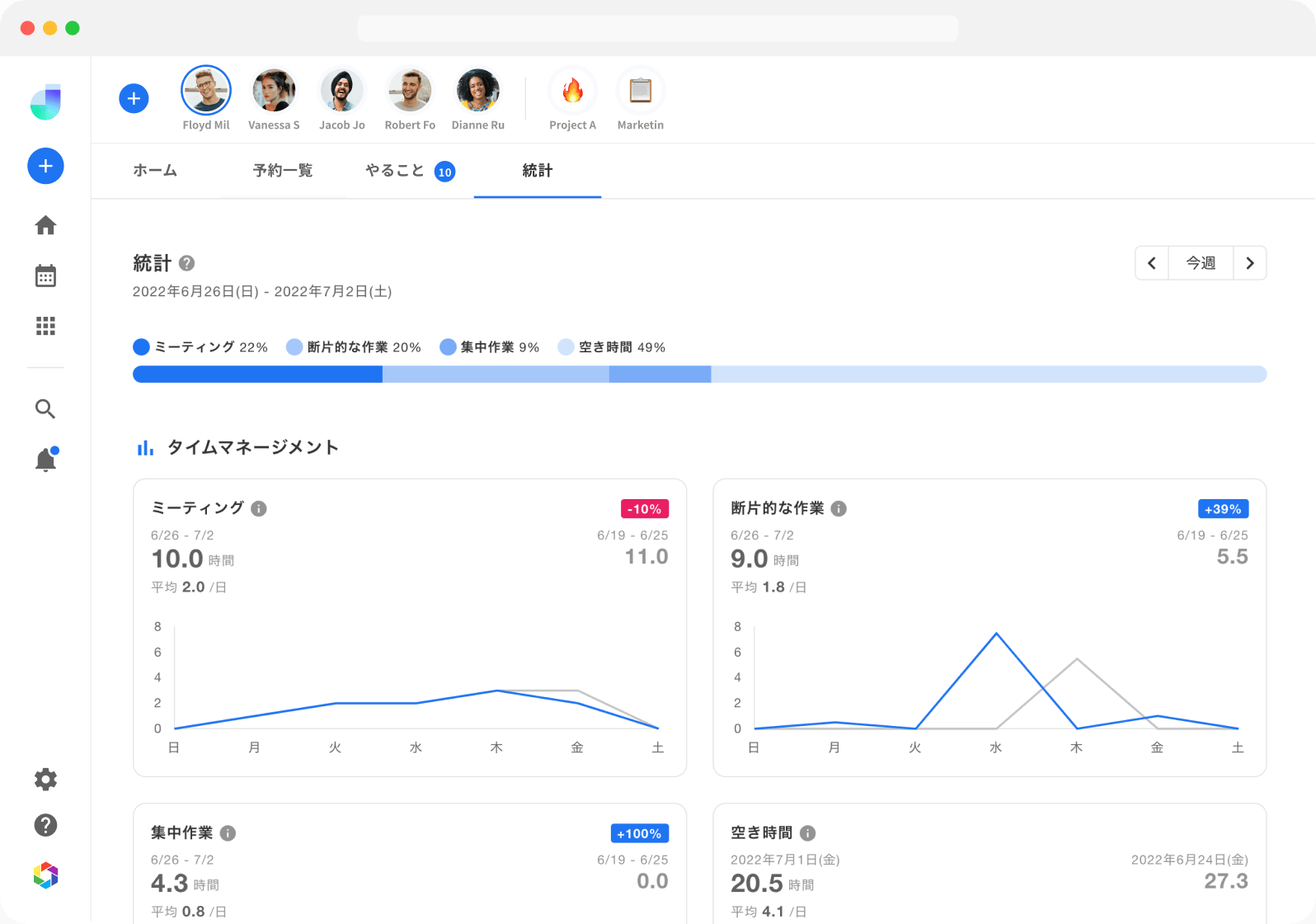Click the 今週 button
Image resolution: width=1316 pixels, height=924 pixels.
(x=1201, y=263)
